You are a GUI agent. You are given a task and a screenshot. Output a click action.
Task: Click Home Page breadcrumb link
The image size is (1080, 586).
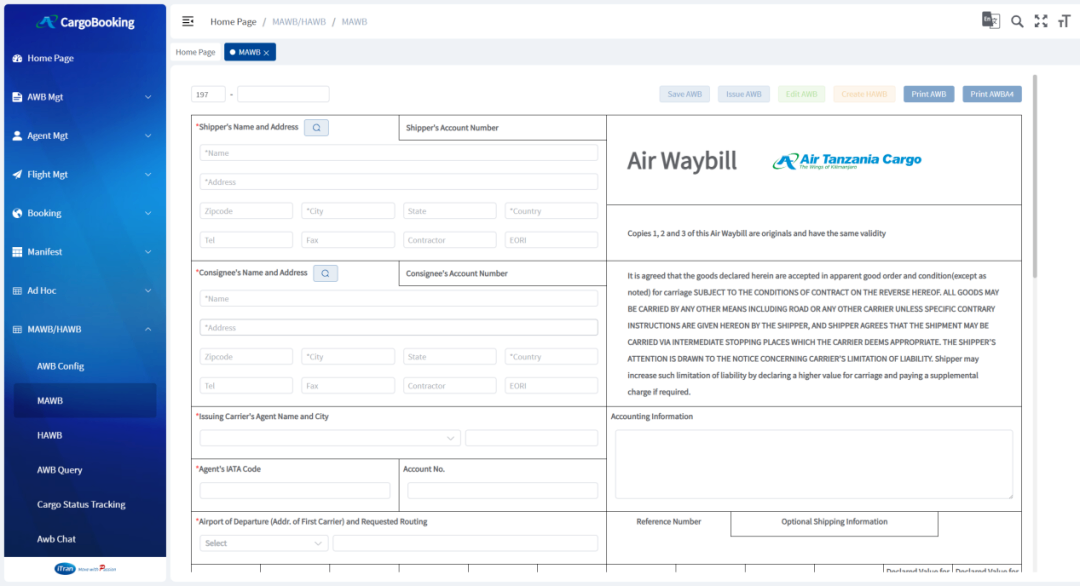point(233,22)
